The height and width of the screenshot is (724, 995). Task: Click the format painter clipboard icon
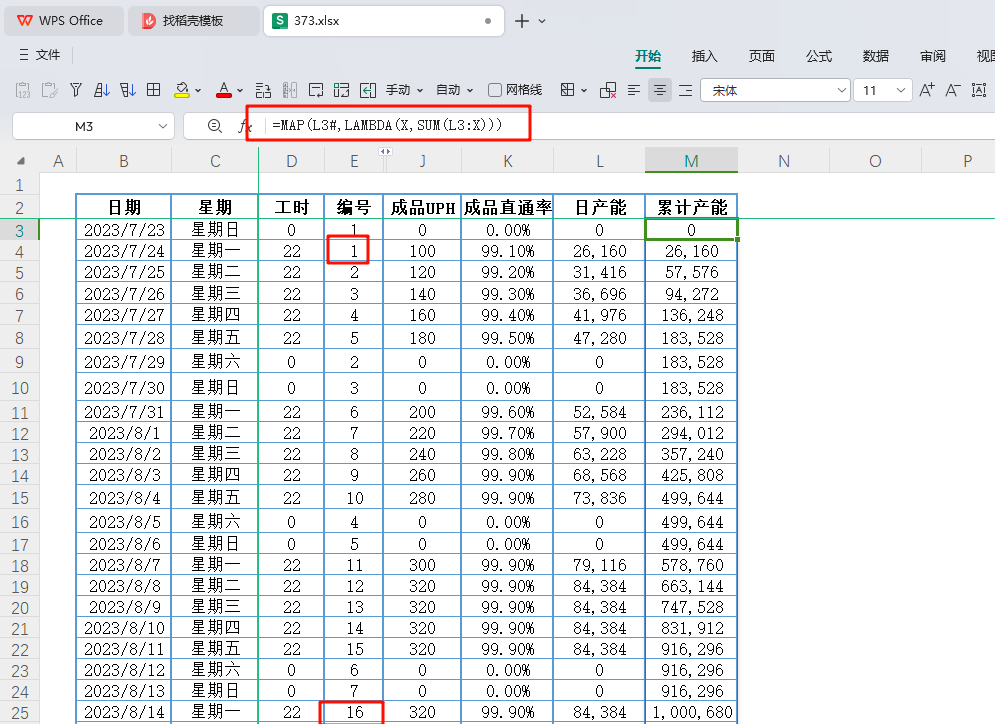[49, 90]
